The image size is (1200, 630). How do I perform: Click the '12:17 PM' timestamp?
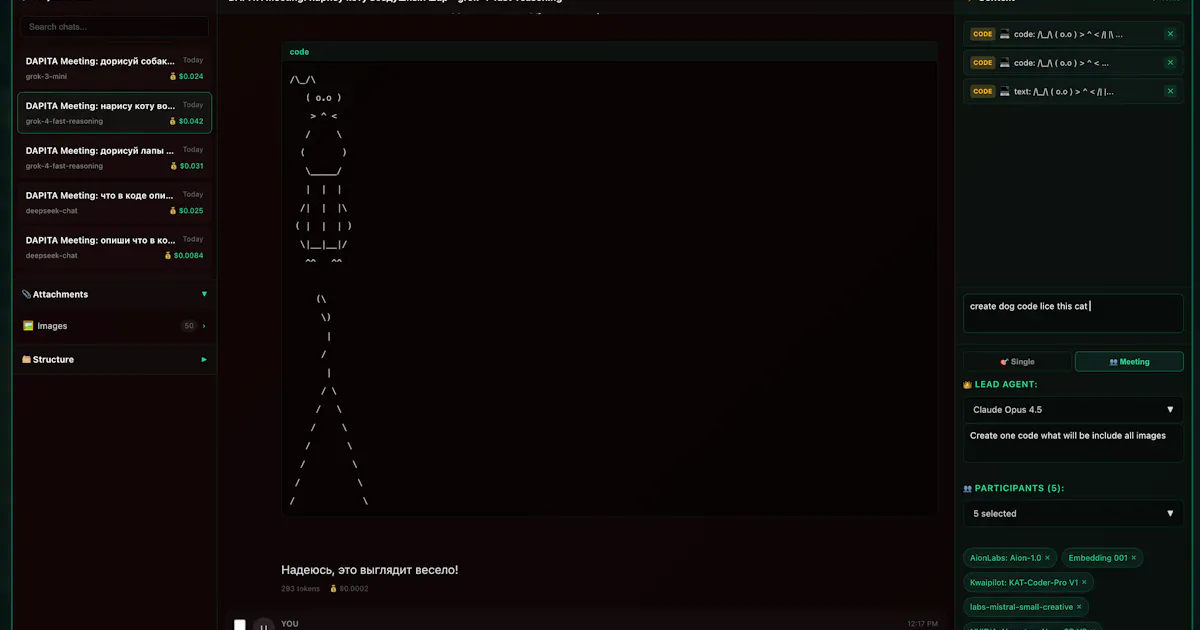(x=922, y=624)
